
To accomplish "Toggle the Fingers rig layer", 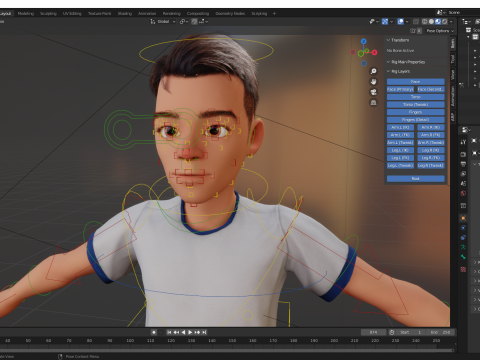I will 416,112.
